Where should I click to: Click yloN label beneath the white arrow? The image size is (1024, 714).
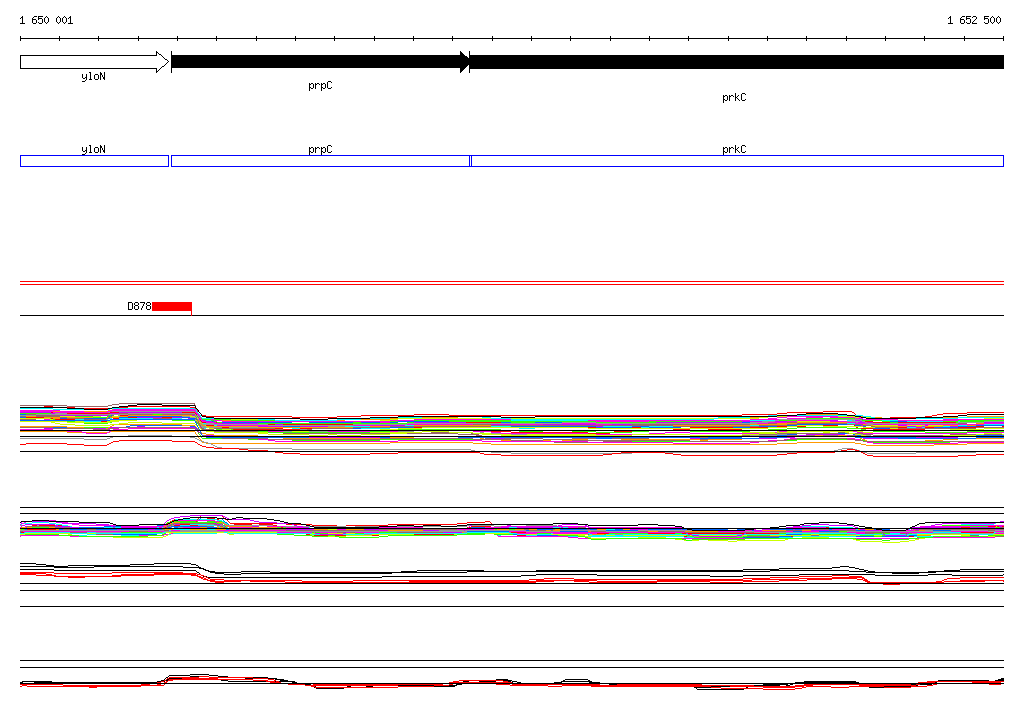93,76
